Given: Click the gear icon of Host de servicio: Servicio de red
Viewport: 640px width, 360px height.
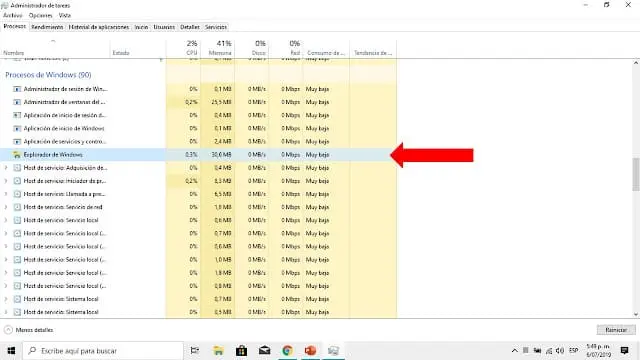Looking at the screenshot, I should pyautogui.click(x=17, y=207).
